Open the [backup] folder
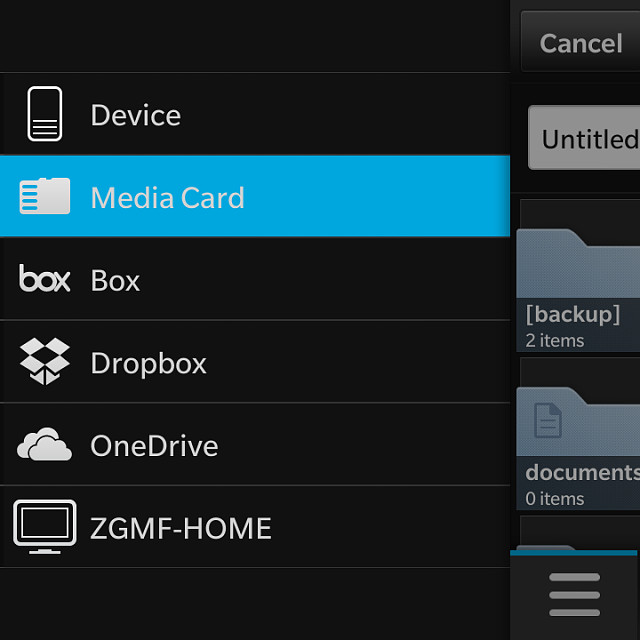 pos(578,290)
